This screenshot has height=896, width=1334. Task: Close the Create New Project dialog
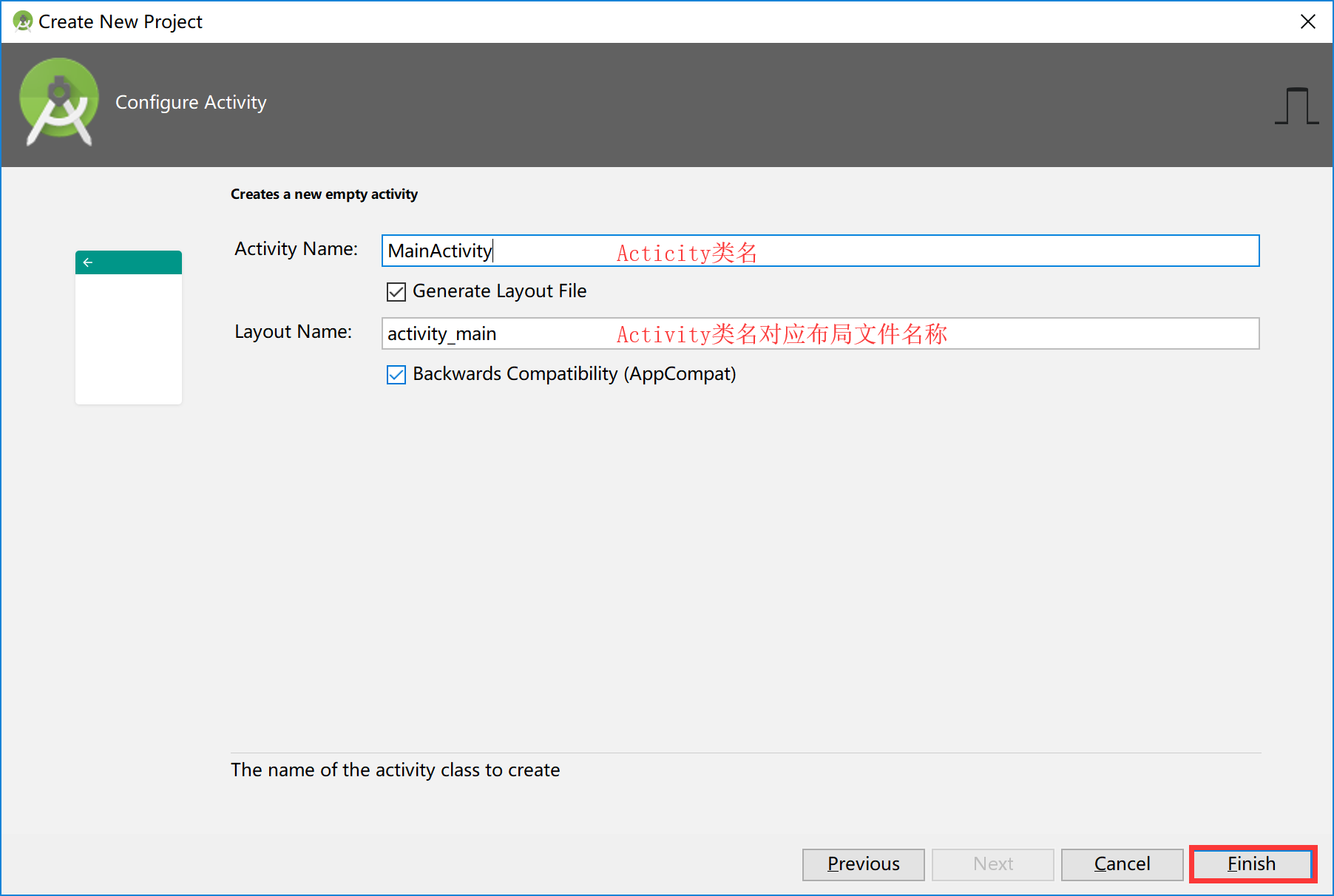click(x=1307, y=21)
